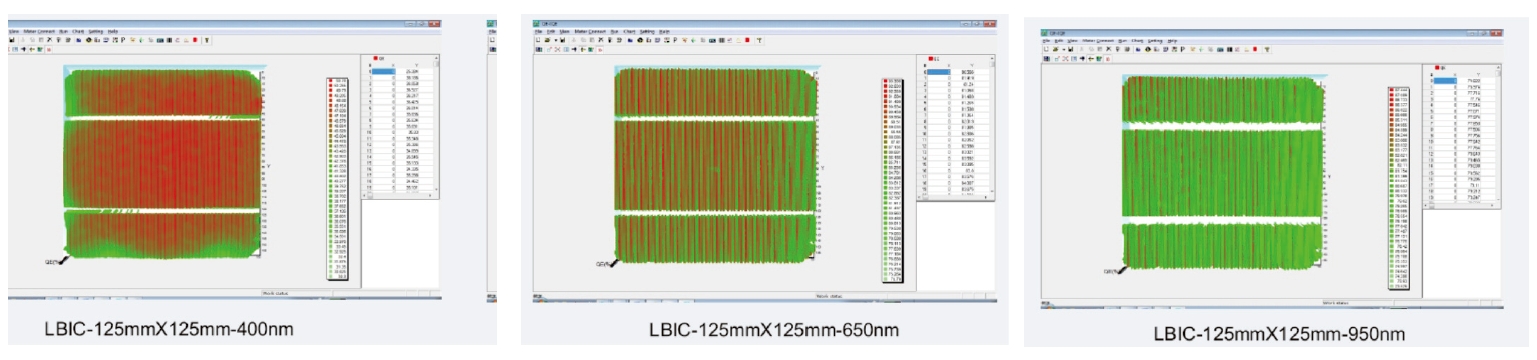Open the Chart menu in the 400nm window
Image resolution: width=1537 pixels, height=360 pixels.
[78, 31]
